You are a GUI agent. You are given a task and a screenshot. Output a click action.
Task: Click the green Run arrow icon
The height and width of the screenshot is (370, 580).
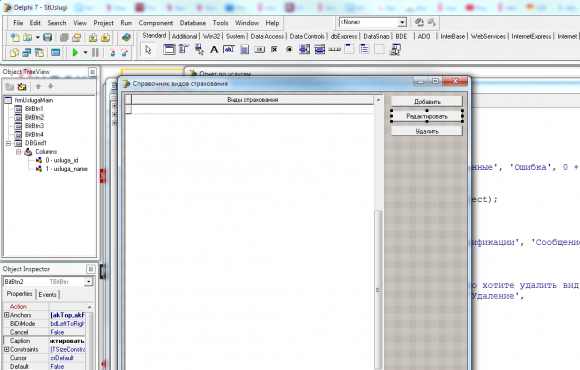click(x=75, y=53)
